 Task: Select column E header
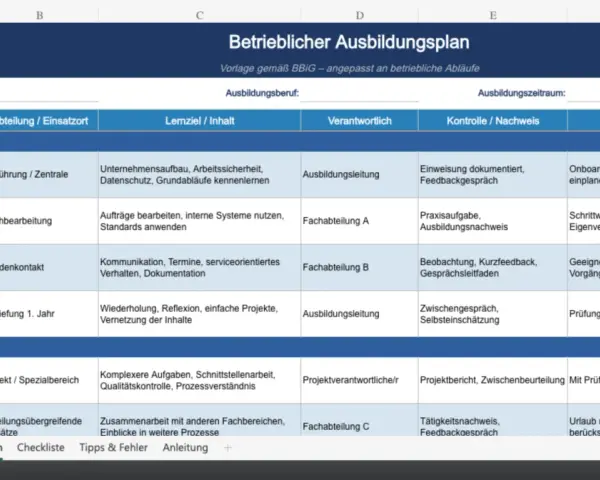pyautogui.click(x=493, y=15)
